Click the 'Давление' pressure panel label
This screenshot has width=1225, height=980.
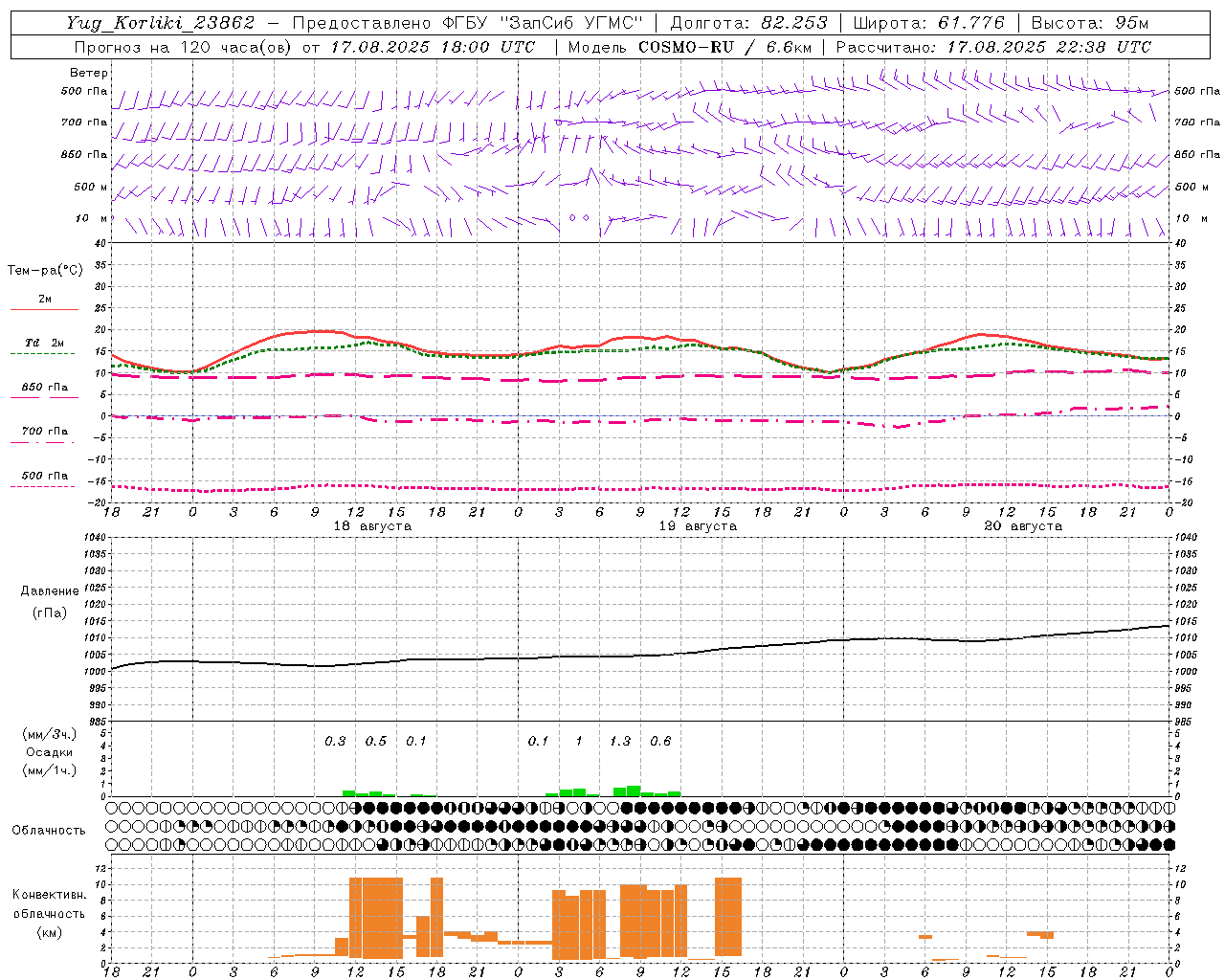[50, 591]
